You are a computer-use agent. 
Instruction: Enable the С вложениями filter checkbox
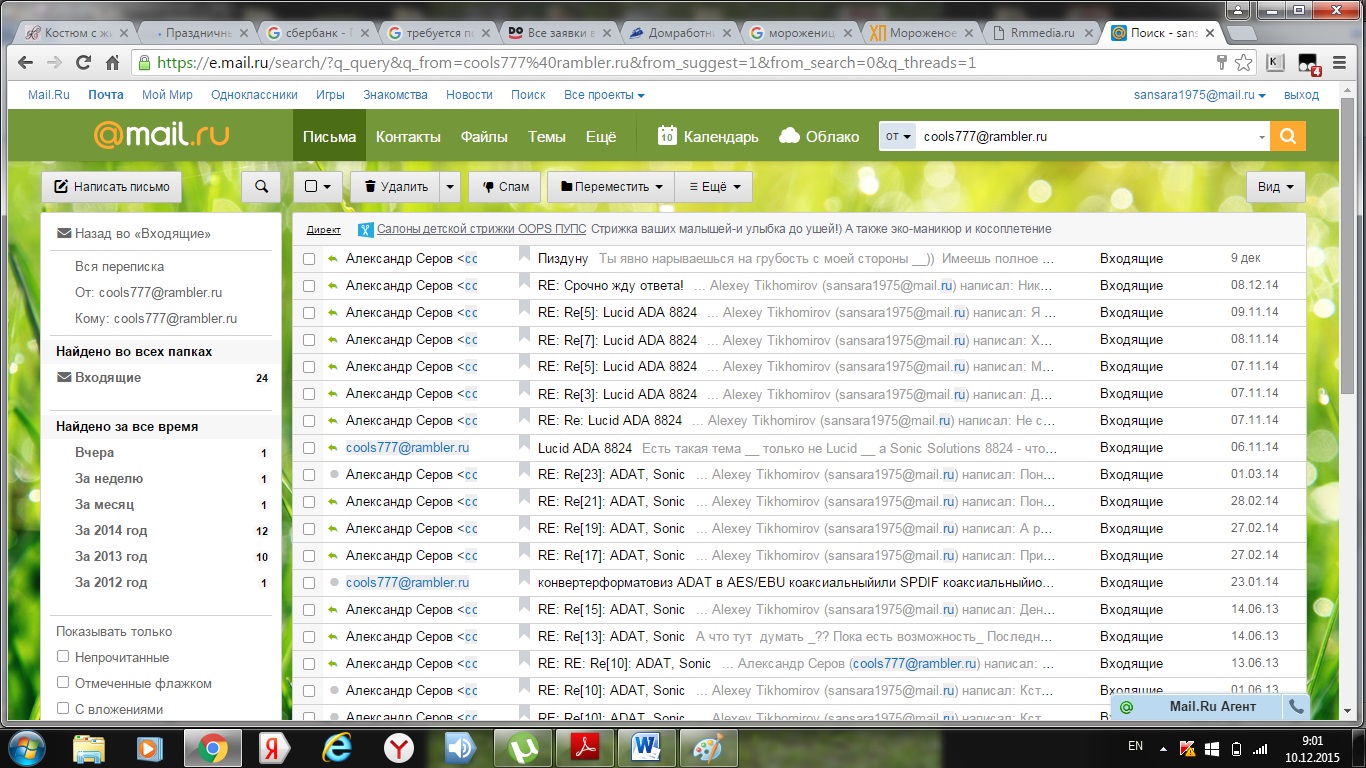(x=63, y=709)
